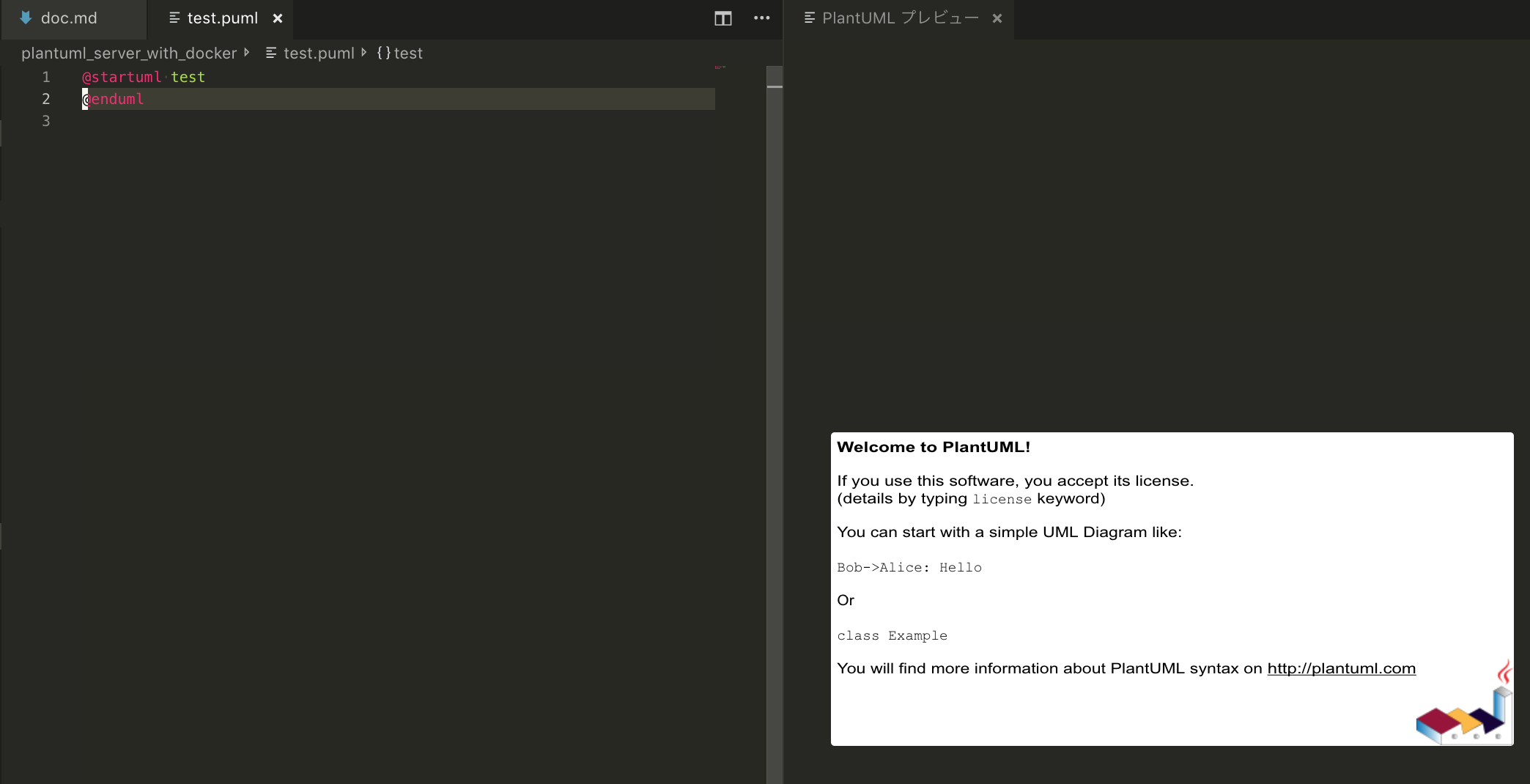Open the editor more actions "..." icon
The image size is (1530, 784).
point(761,18)
